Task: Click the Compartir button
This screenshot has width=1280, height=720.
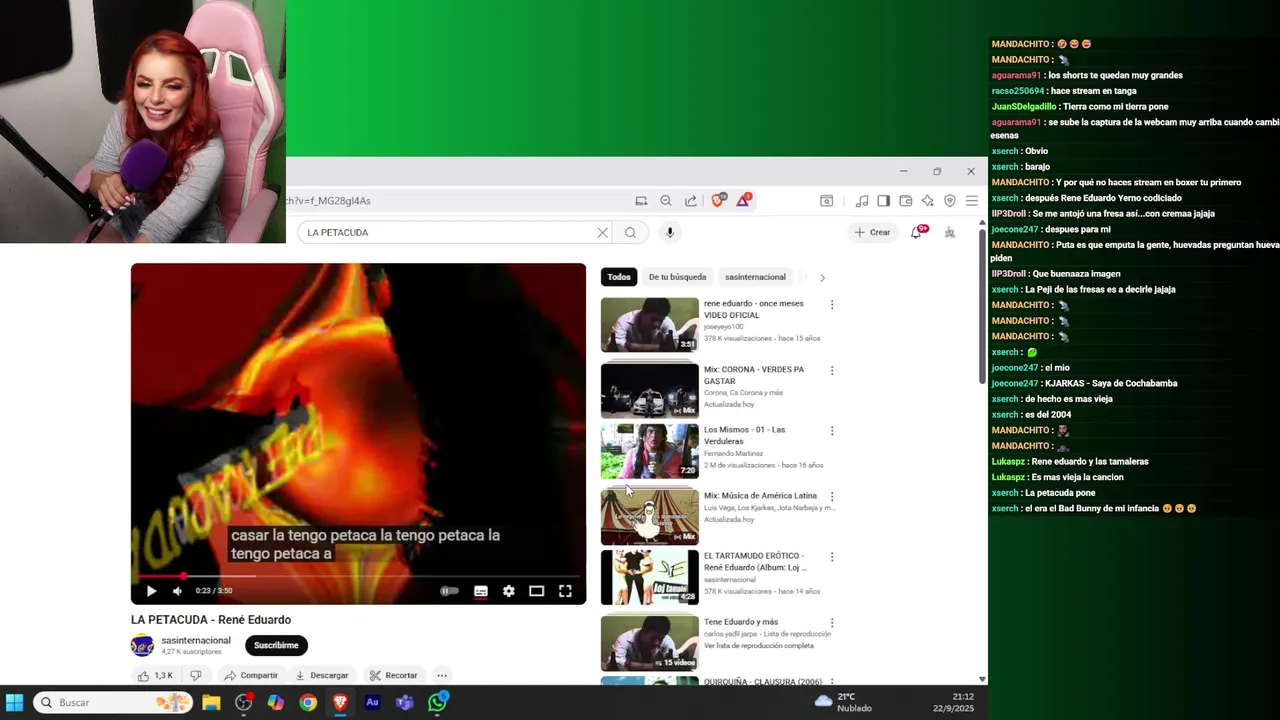Action: [x=251, y=675]
